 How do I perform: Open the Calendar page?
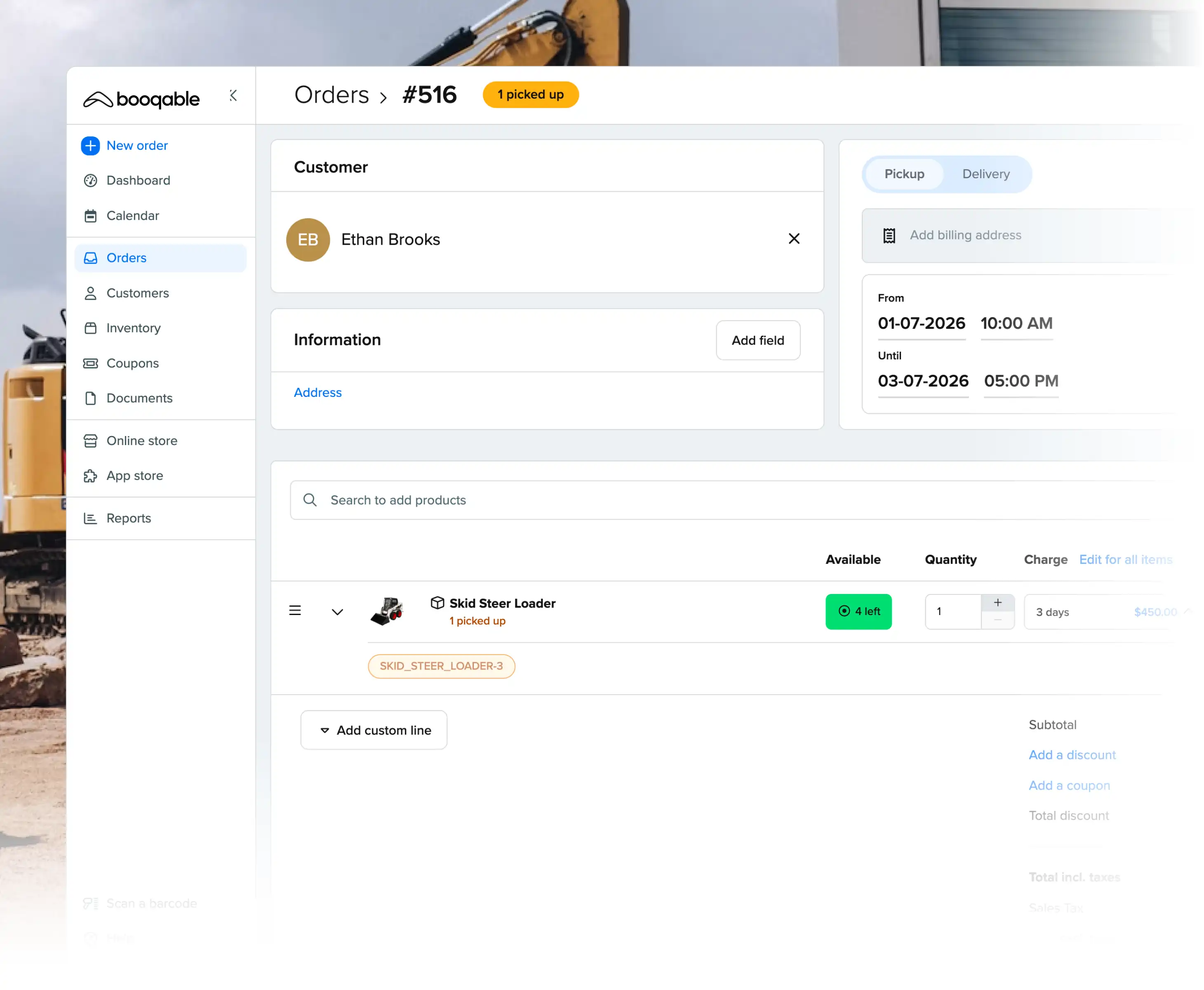pyautogui.click(x=132, y=216)
